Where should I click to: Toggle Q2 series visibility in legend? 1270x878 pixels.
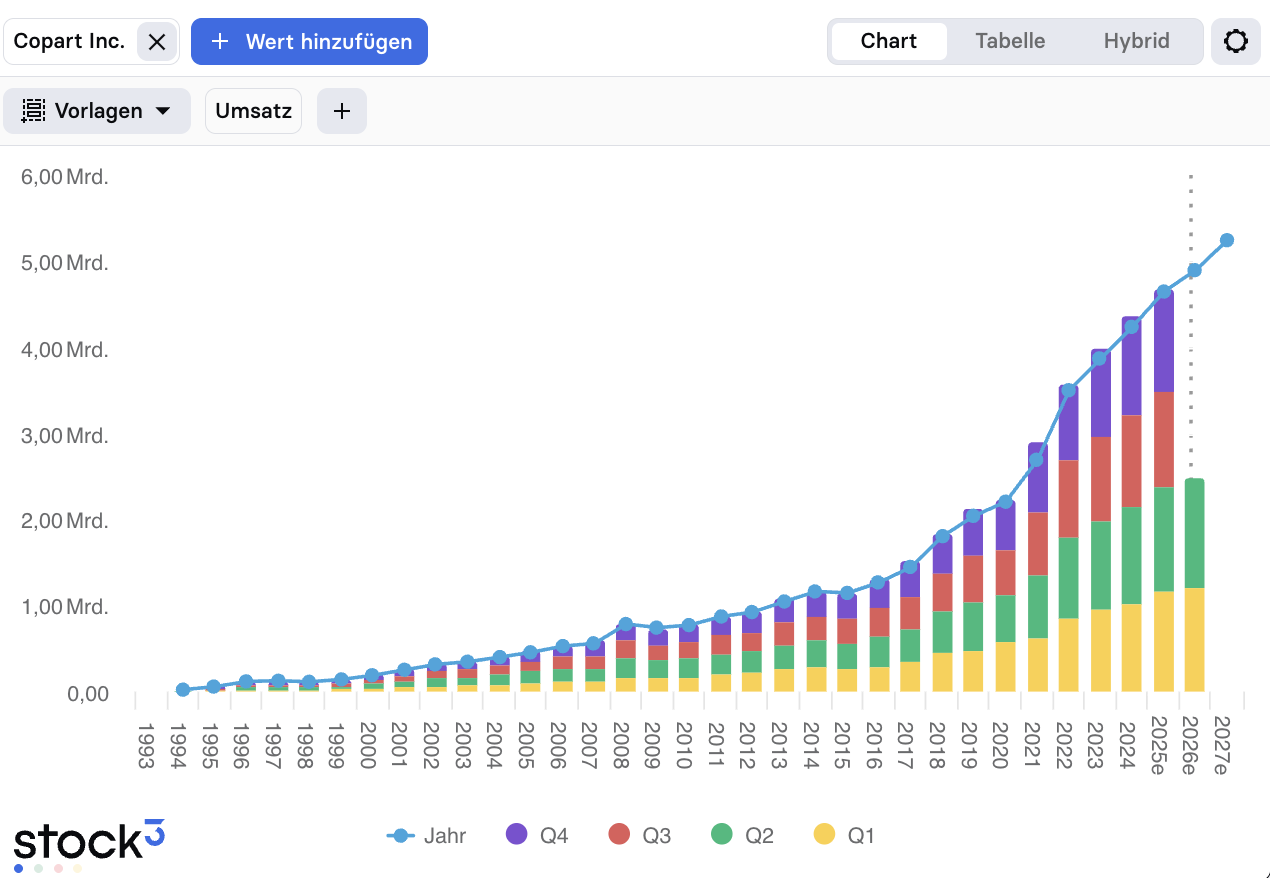pos(743,835)
